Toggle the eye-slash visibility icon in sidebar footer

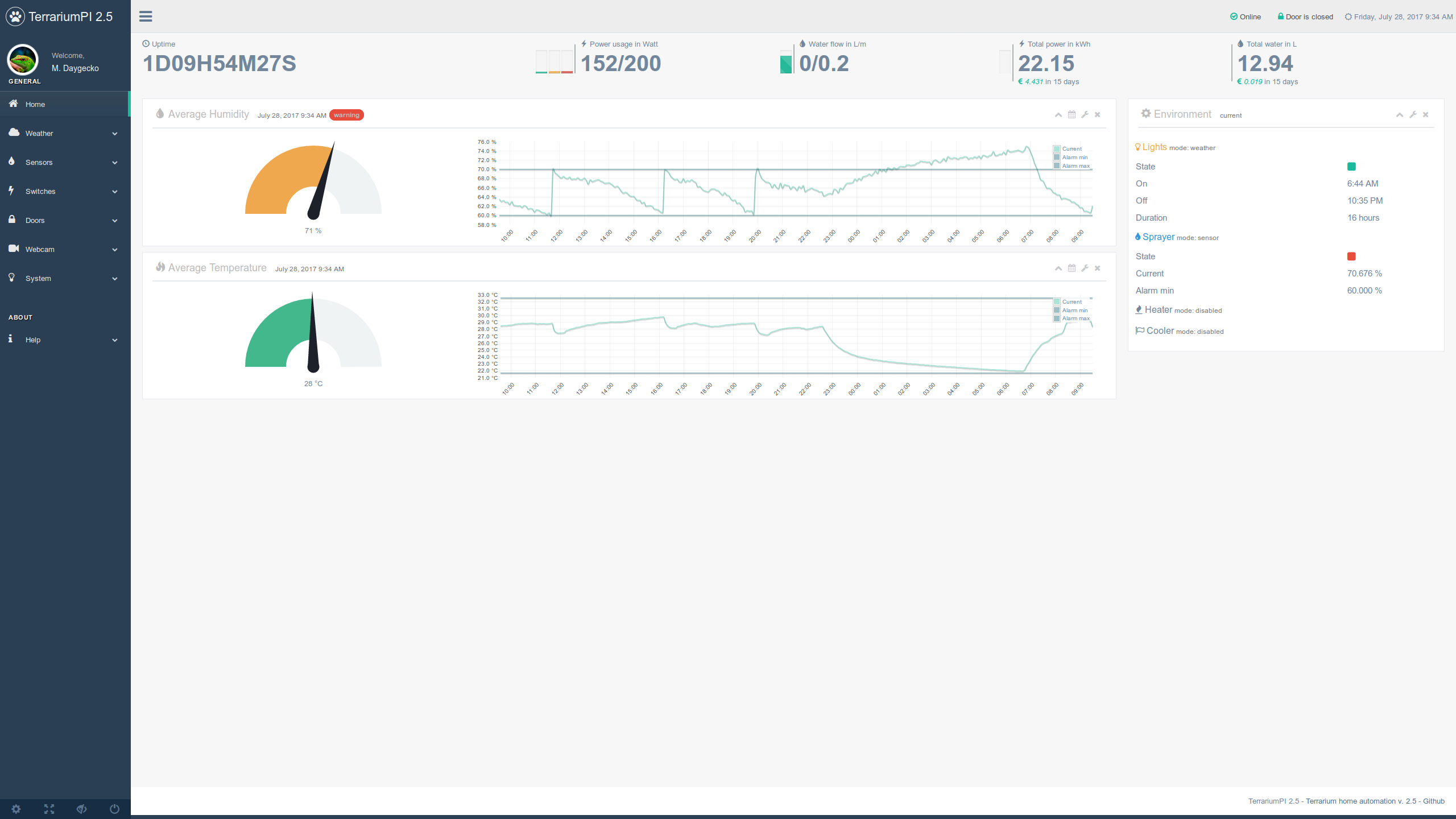coord(82,809)
